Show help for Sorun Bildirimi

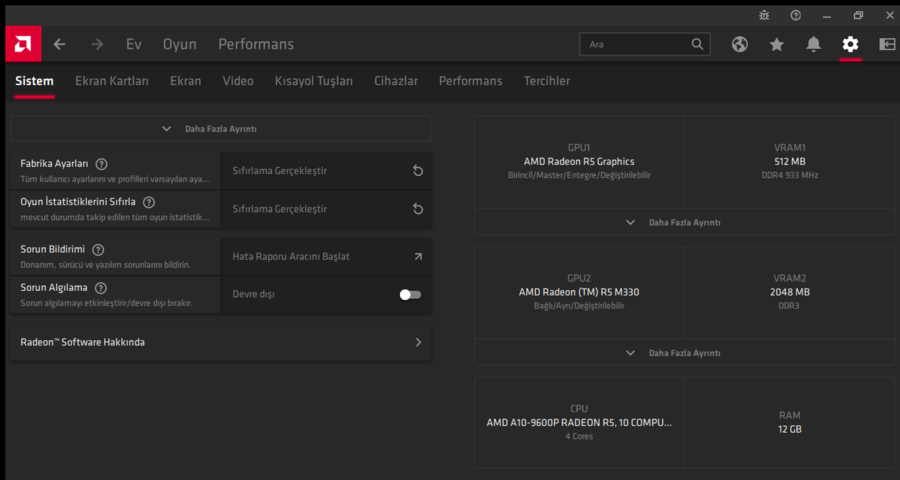click(98, 250)
